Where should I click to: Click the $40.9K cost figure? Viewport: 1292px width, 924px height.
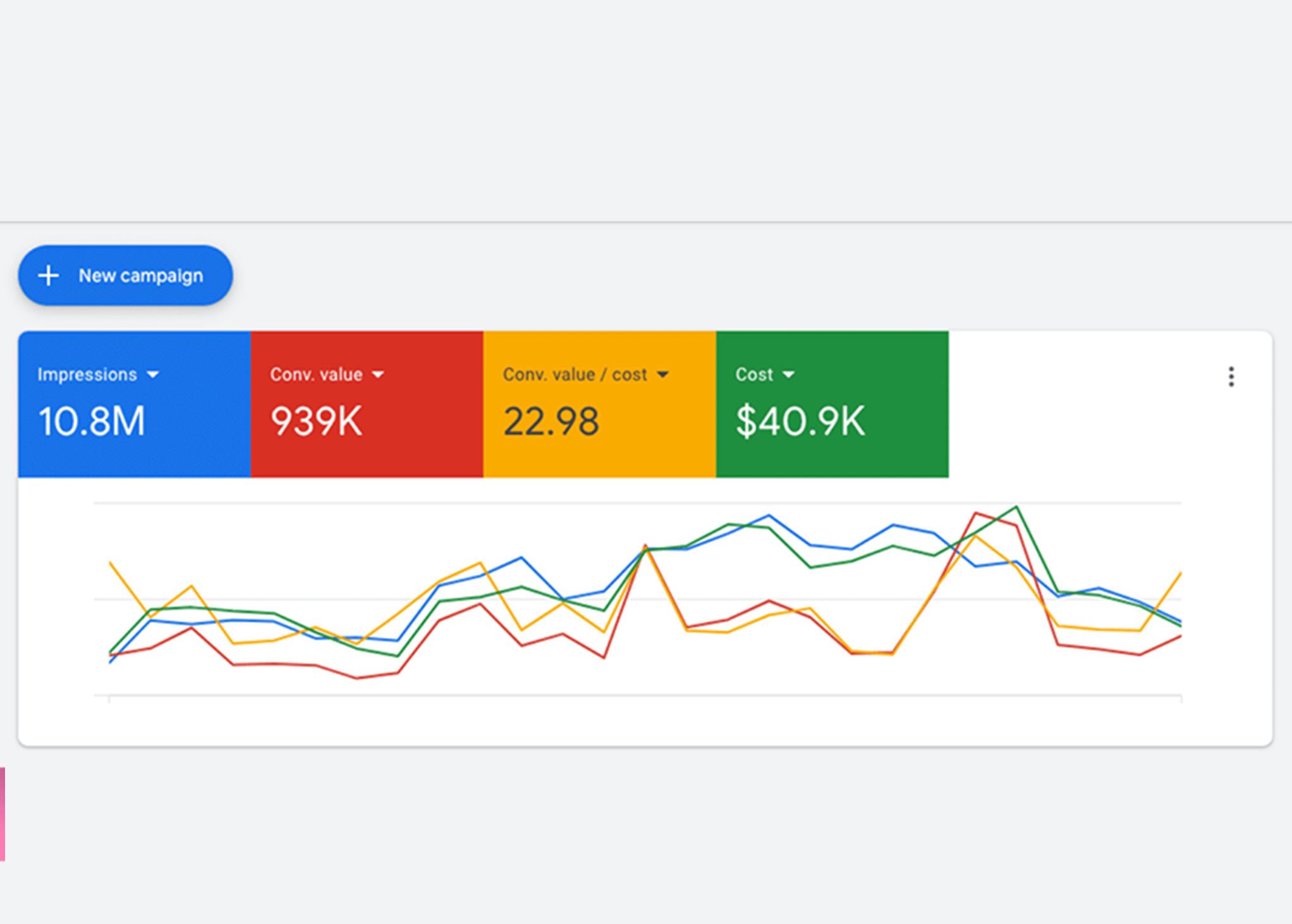click(800, 422)
